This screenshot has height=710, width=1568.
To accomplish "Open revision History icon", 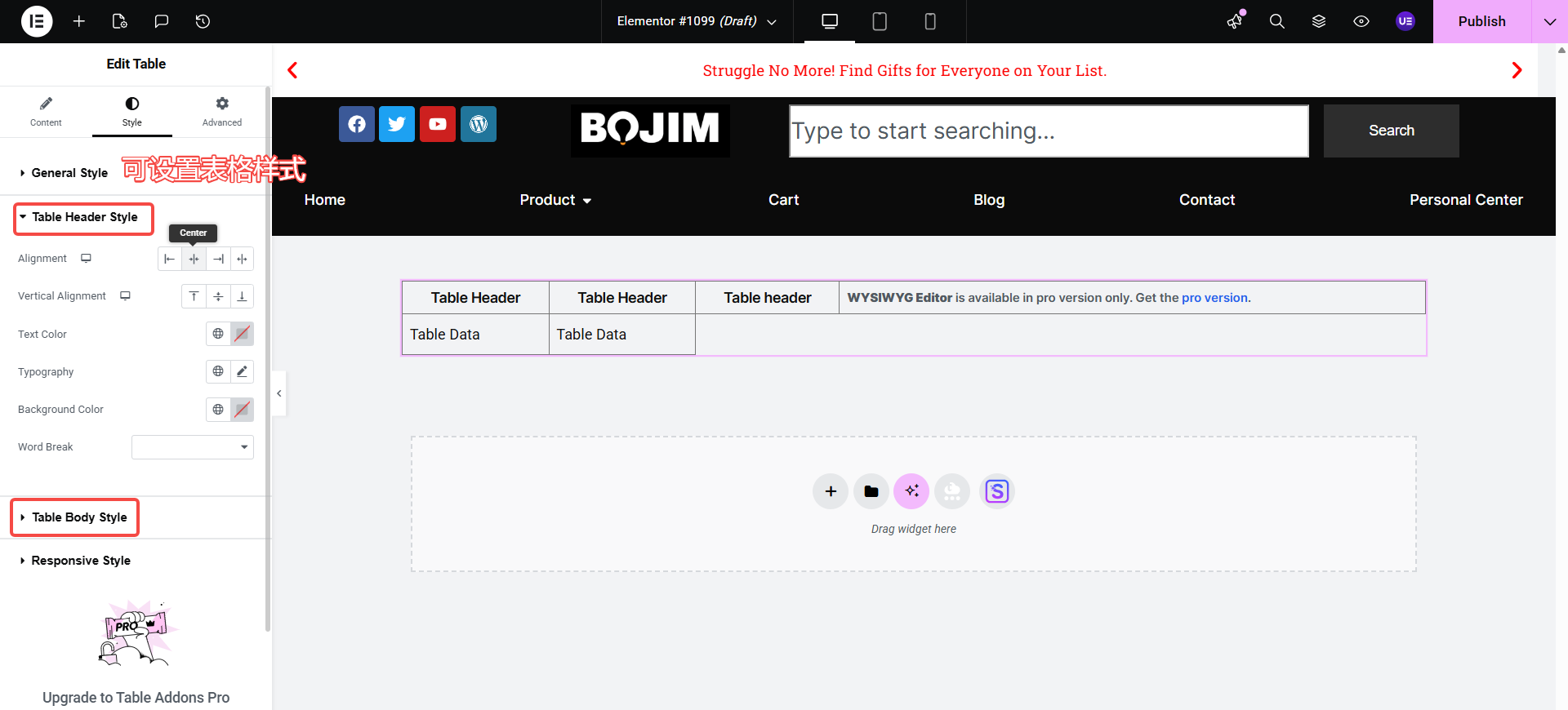I will [x=203, y=21].
